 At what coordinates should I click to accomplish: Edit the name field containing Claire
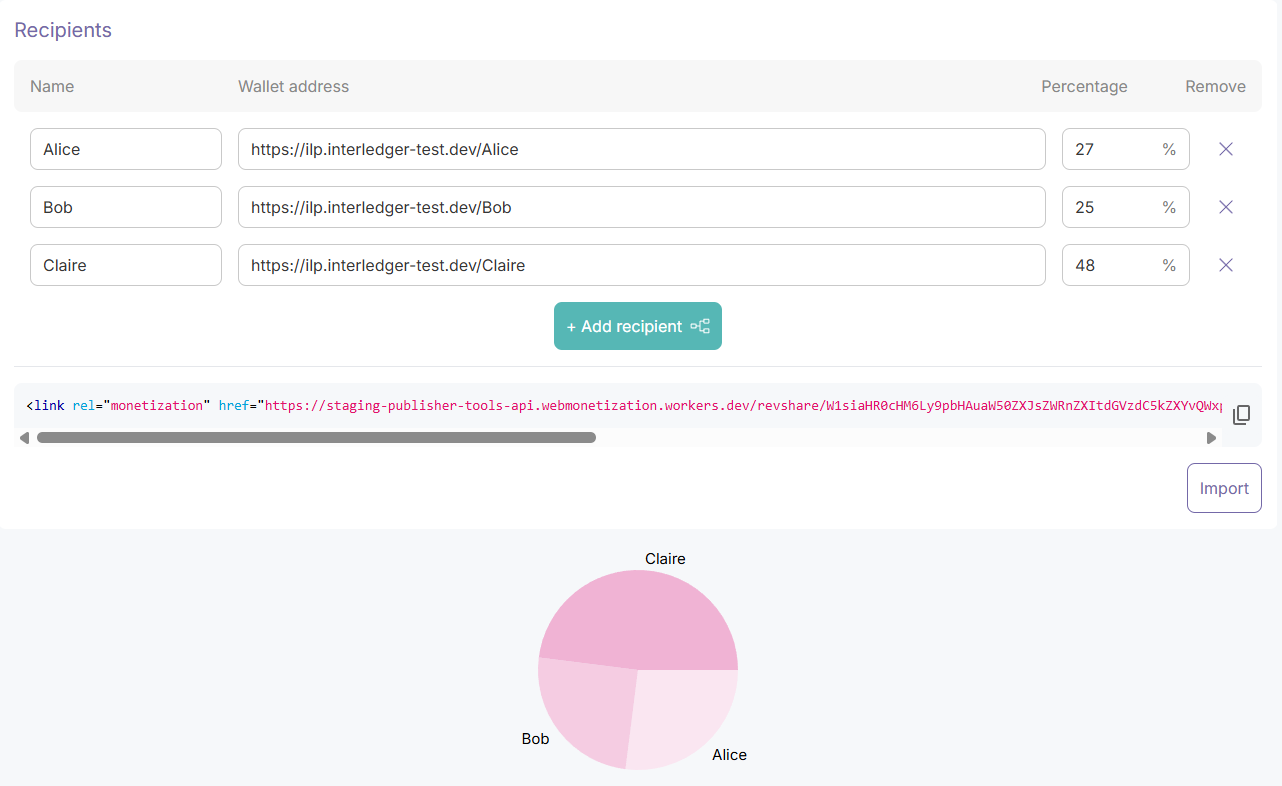pos(126,265)
